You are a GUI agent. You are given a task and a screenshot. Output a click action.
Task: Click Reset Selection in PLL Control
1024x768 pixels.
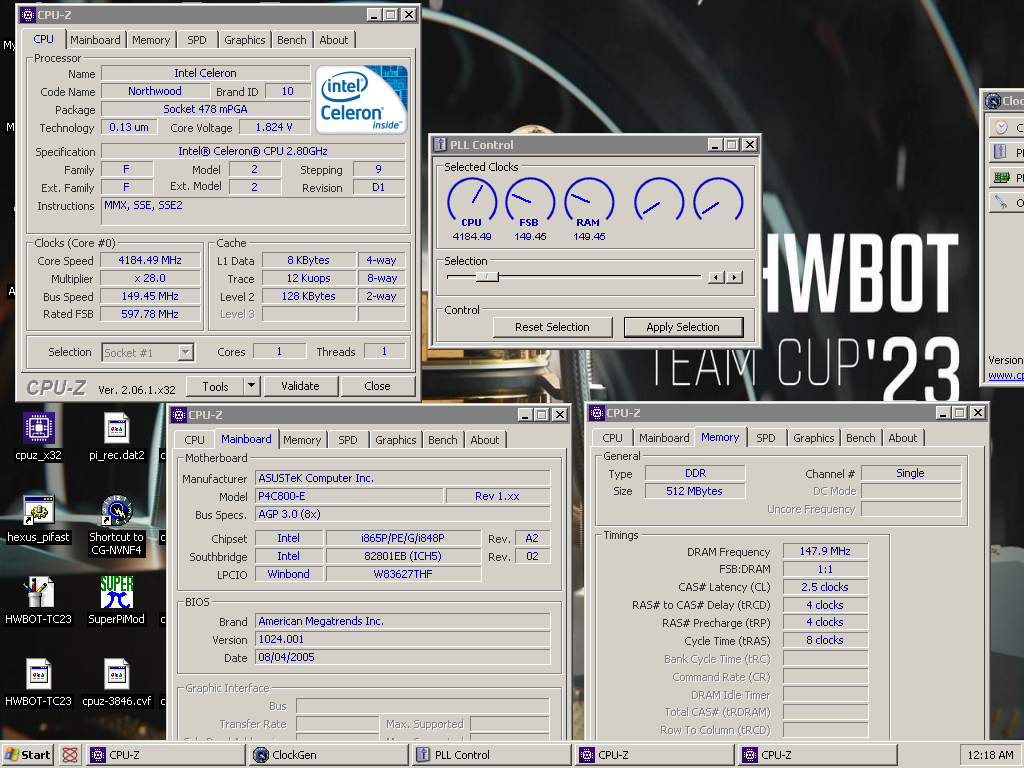point(552,327)
